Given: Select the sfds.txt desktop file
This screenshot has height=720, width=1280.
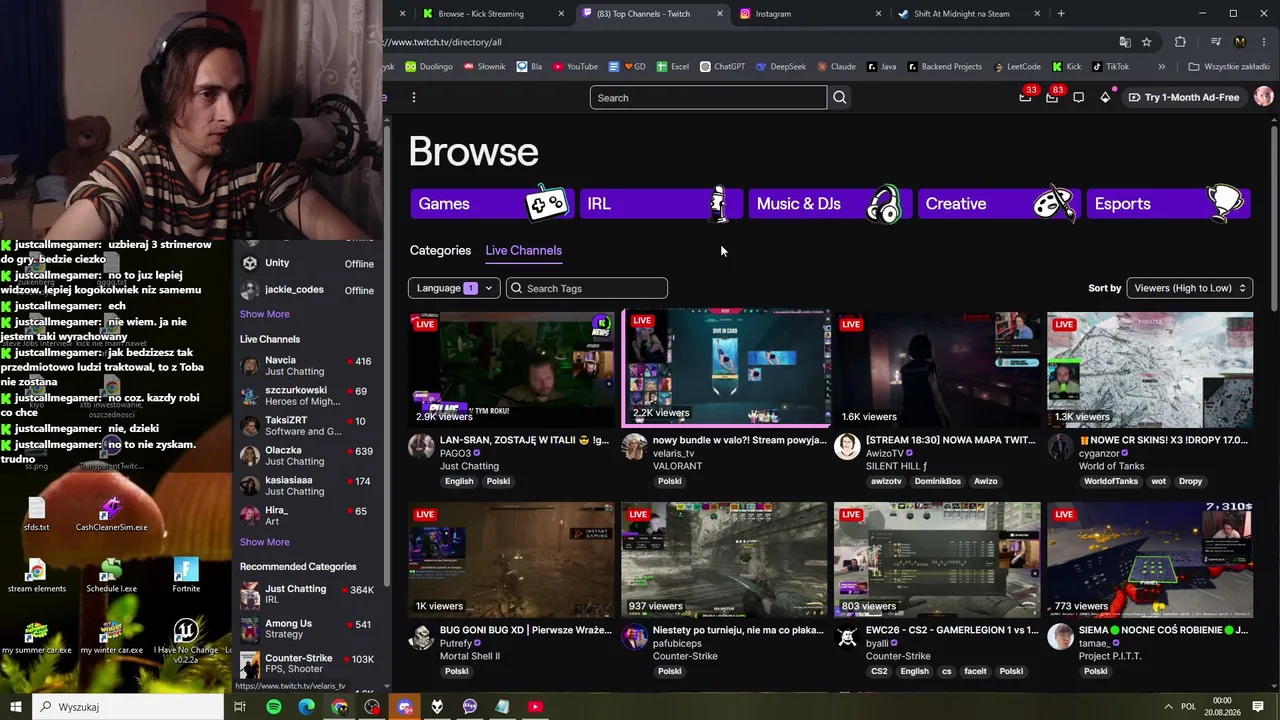Looking at the screenshot, I should point(37,515).
